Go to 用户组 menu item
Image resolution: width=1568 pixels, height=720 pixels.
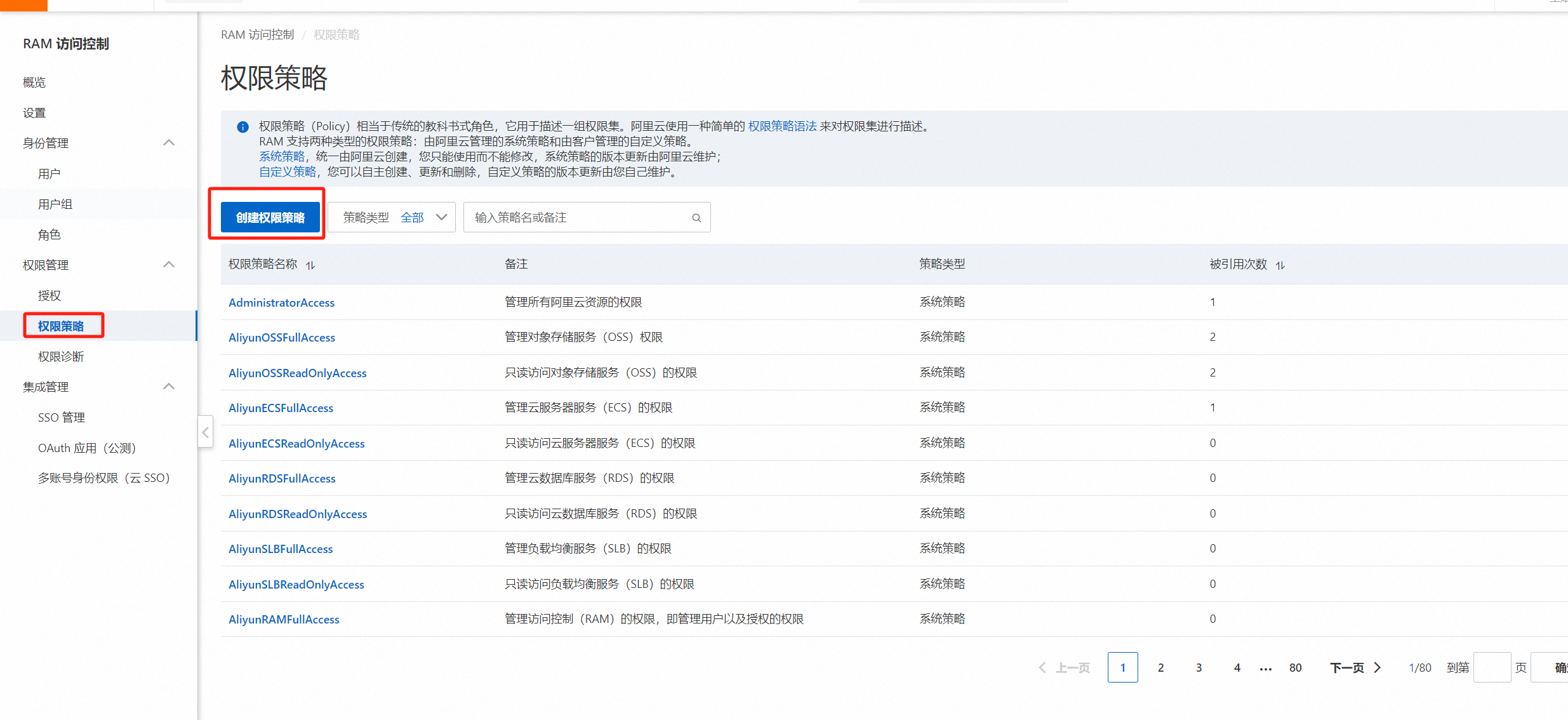tap(55, 204)
